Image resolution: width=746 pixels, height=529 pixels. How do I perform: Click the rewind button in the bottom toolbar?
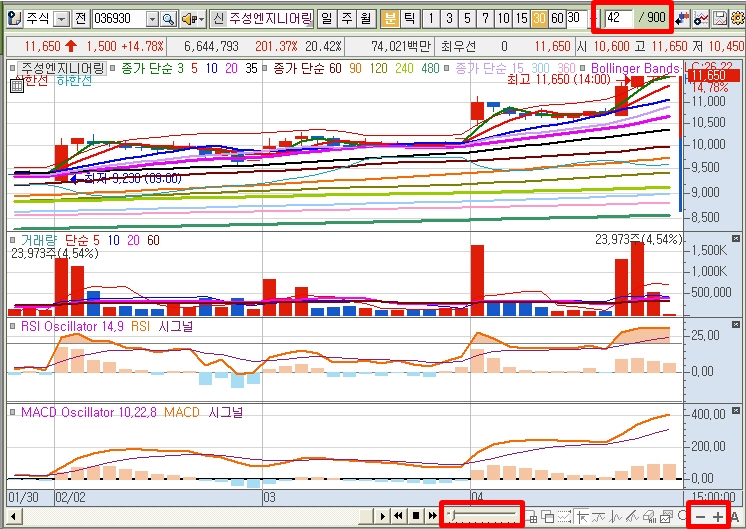coord(400,516)
